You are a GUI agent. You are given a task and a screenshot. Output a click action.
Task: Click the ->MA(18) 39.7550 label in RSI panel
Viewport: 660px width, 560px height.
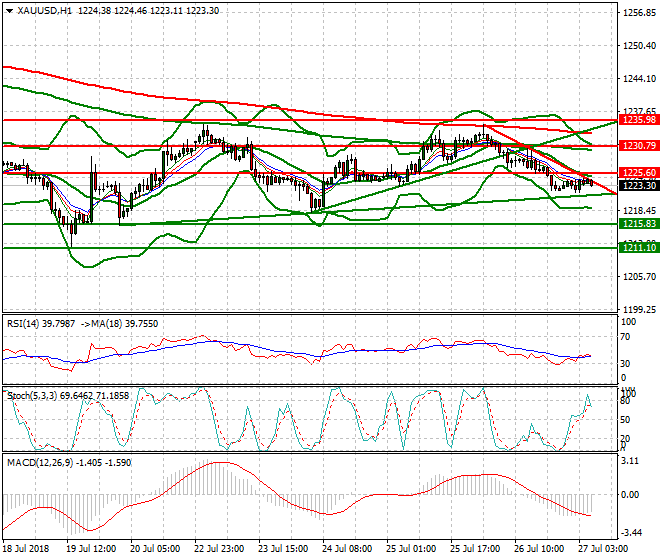[119, 324]
